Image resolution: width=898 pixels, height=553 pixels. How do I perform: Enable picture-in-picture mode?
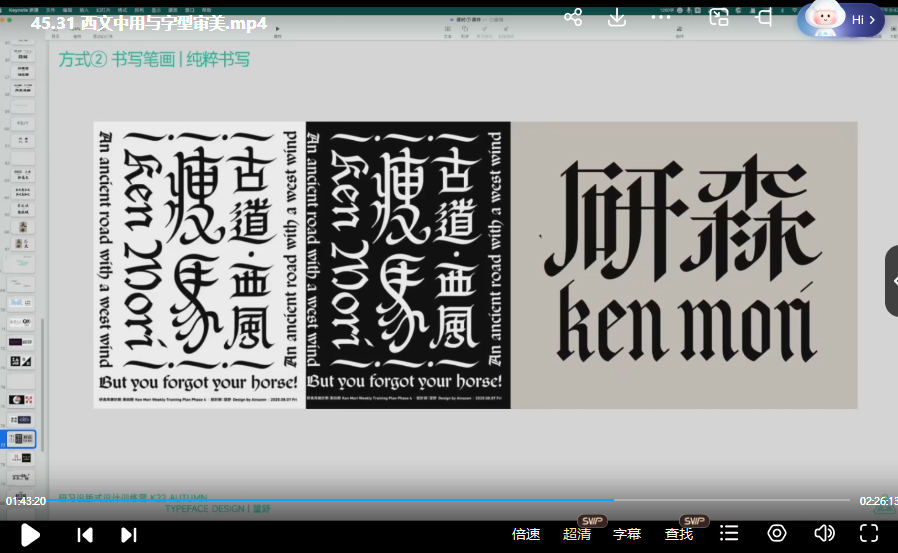(x=718, y=18)
